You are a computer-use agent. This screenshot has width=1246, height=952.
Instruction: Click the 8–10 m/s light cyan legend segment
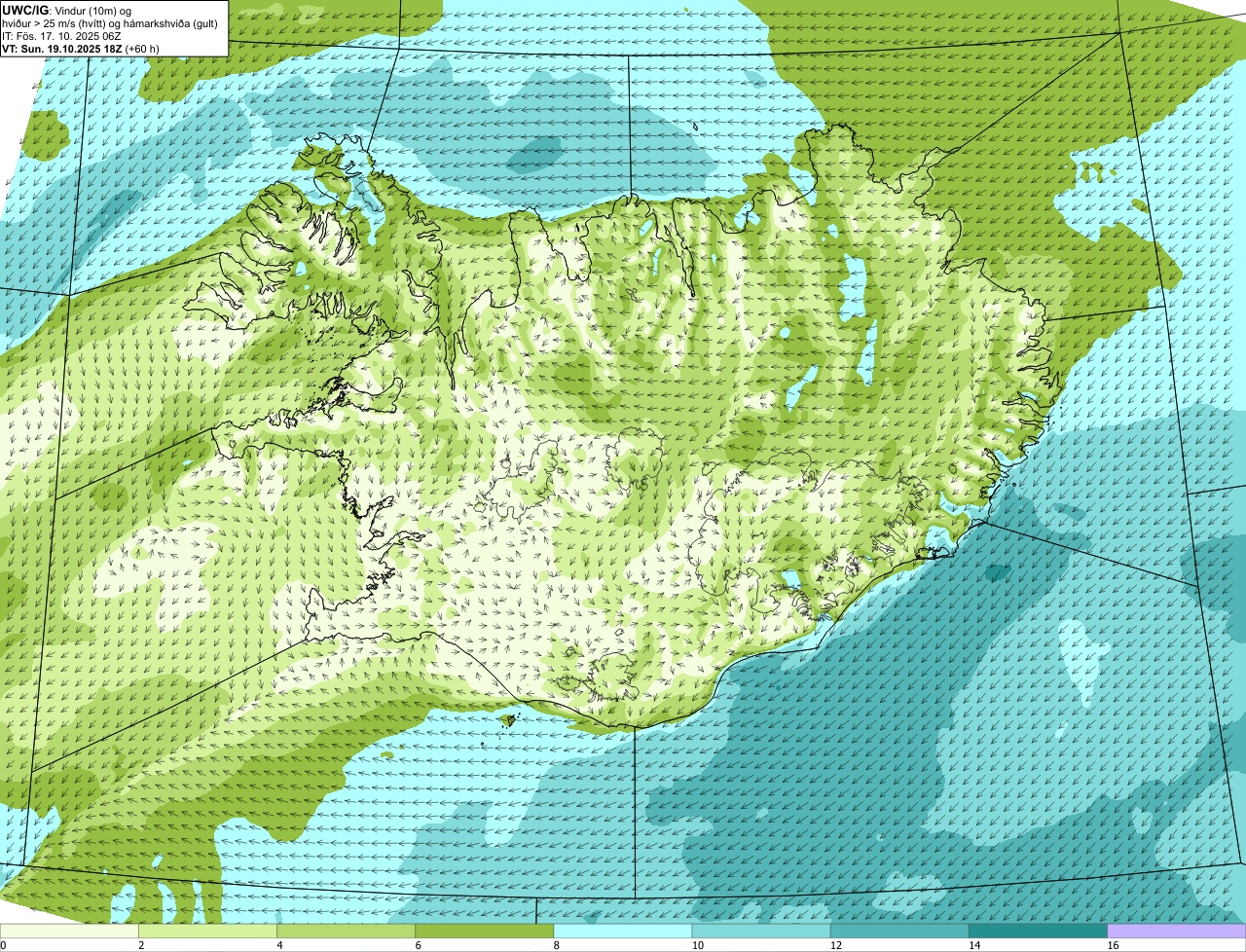[x=623, y=931]
